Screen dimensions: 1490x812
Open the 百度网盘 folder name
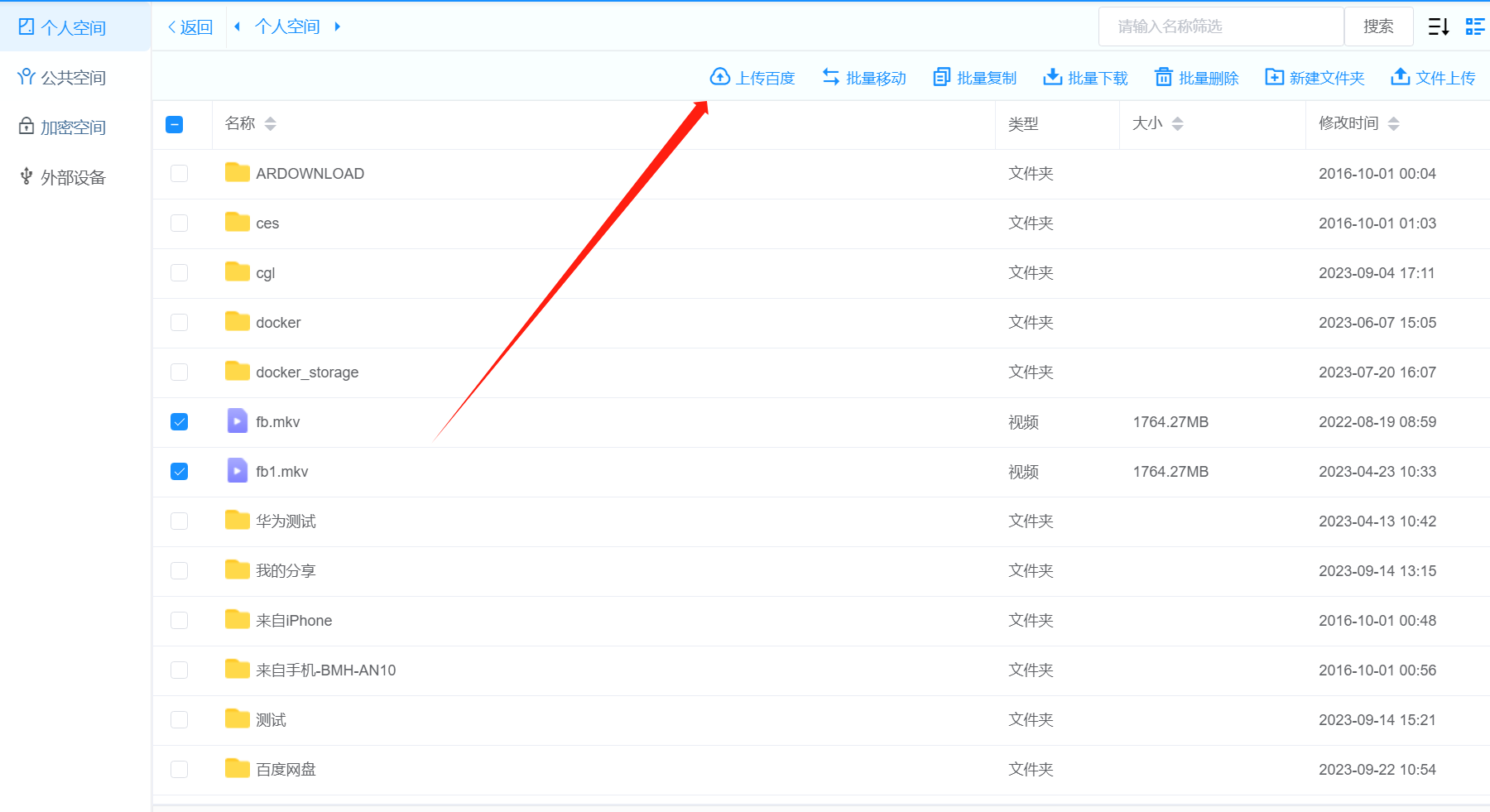click(286, 769)
